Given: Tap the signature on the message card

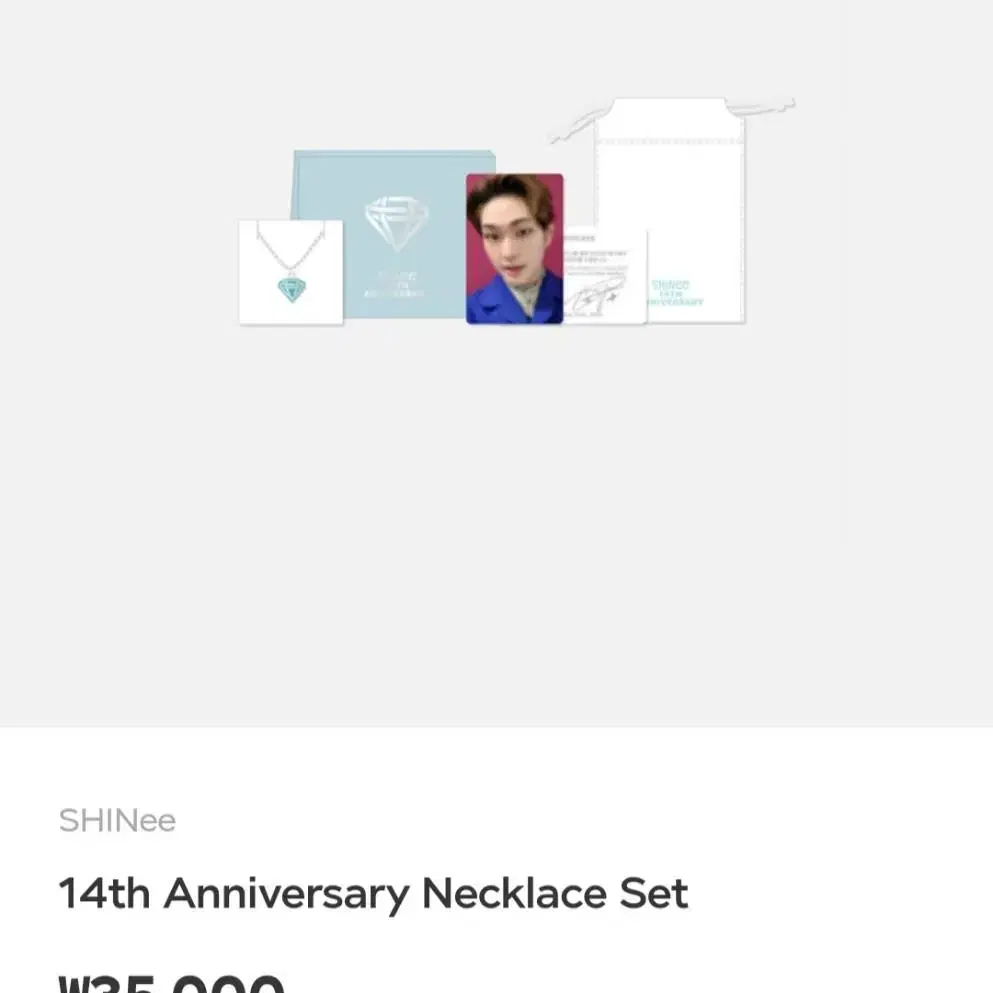Looking at the screenshot, I should (595, 296).
